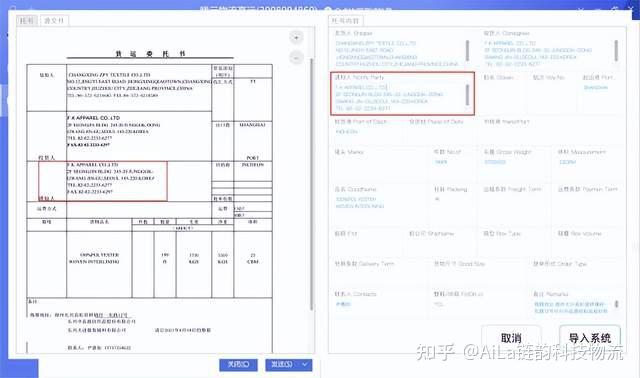The image size is (640, 378).
Task: Click the Goods name field
Action: coord(380,203)
